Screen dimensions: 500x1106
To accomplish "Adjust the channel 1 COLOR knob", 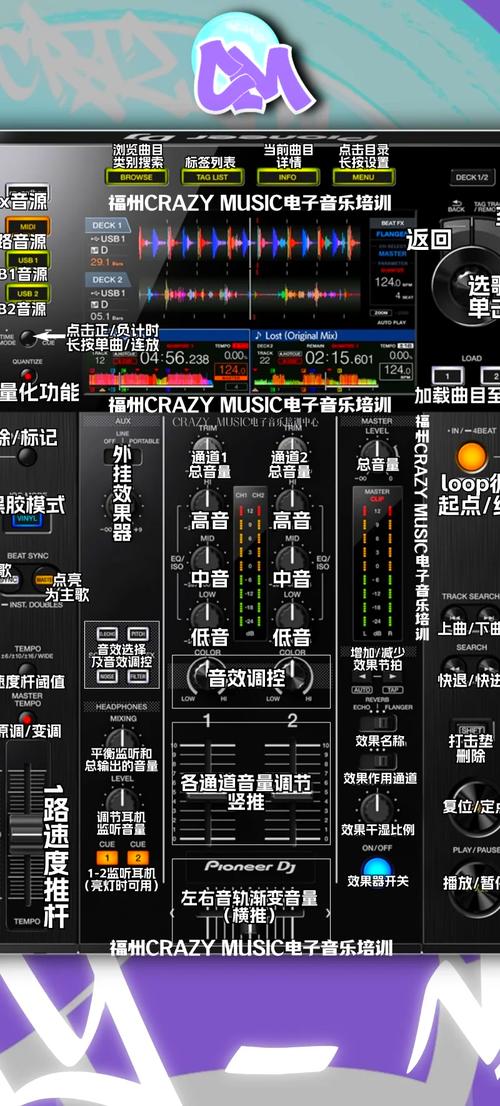I will pyautogui.click(x=209, y=677).
